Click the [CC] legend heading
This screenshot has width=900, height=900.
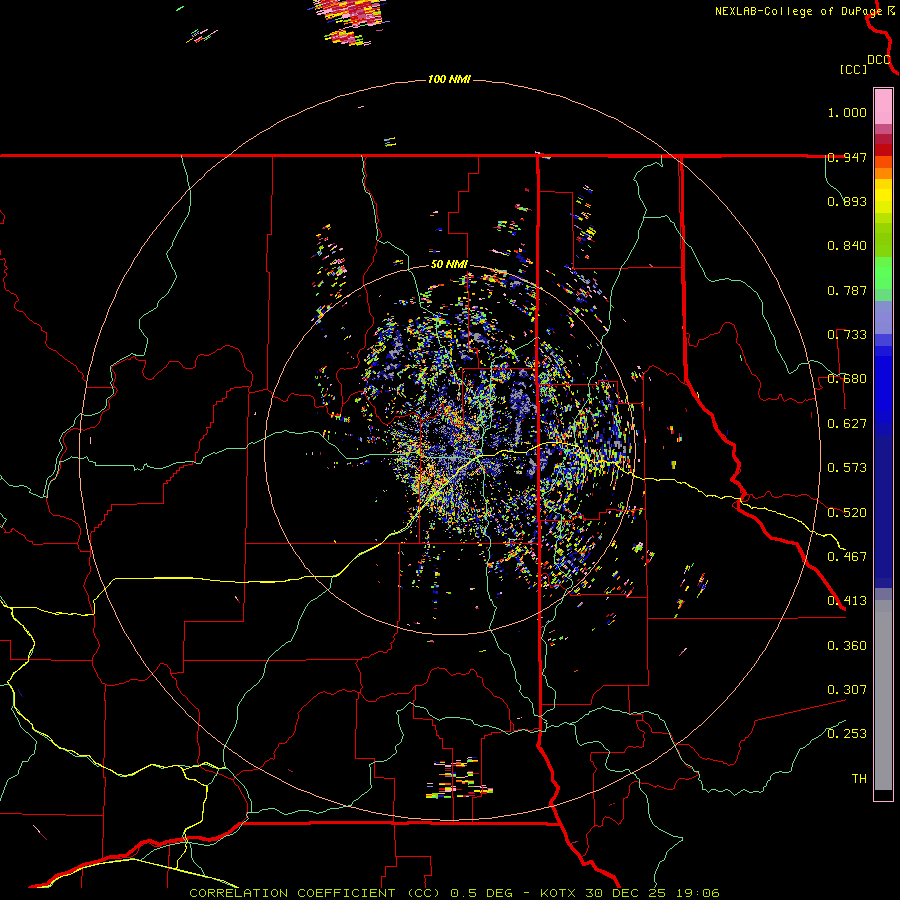pos(853,69)
